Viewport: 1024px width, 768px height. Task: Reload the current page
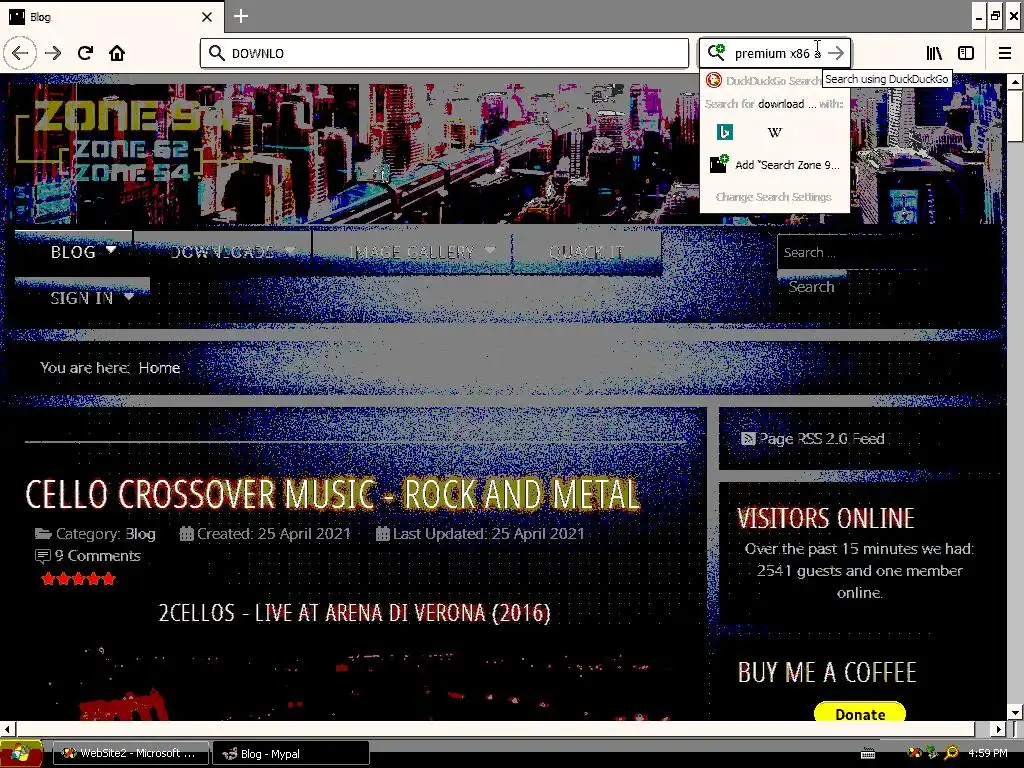click(x=86, y=53)
